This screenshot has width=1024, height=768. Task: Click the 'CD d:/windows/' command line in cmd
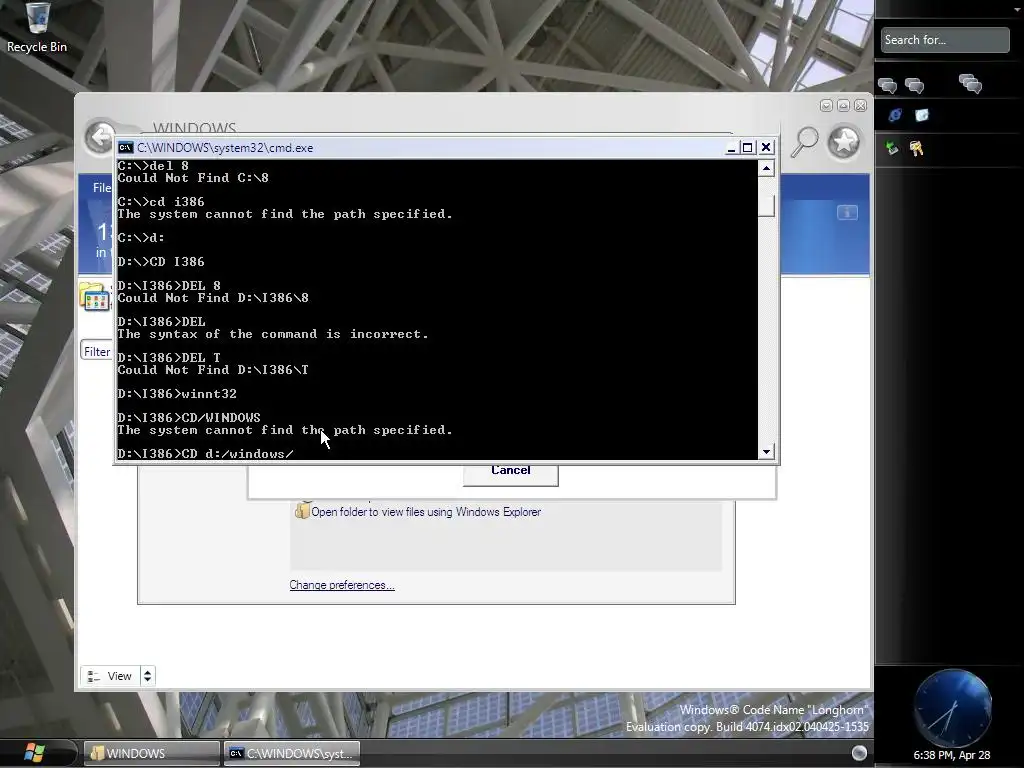coord(206,454)
